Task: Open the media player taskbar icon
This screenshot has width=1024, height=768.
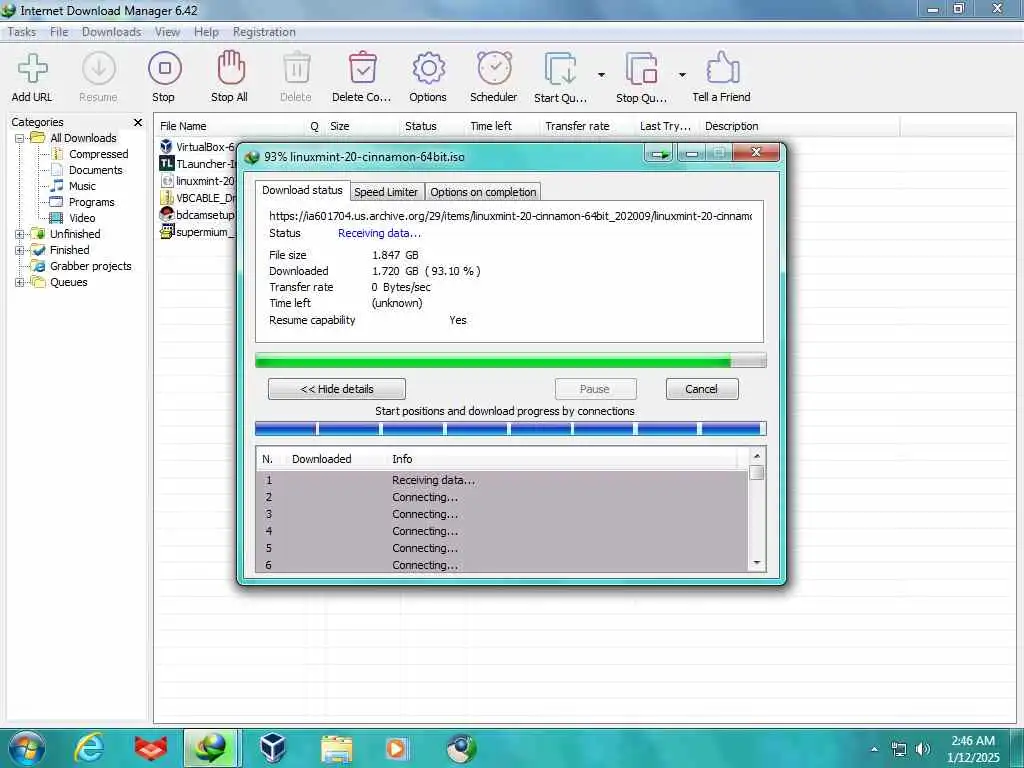Action: pos(396,748)
